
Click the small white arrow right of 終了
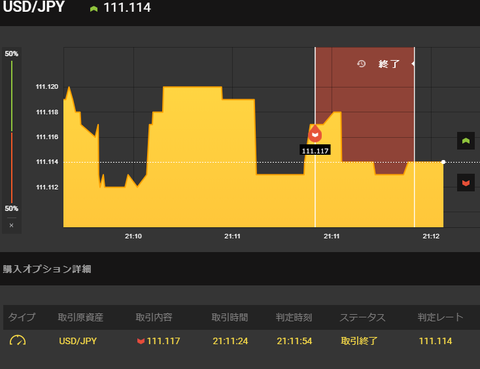(413, 63)
